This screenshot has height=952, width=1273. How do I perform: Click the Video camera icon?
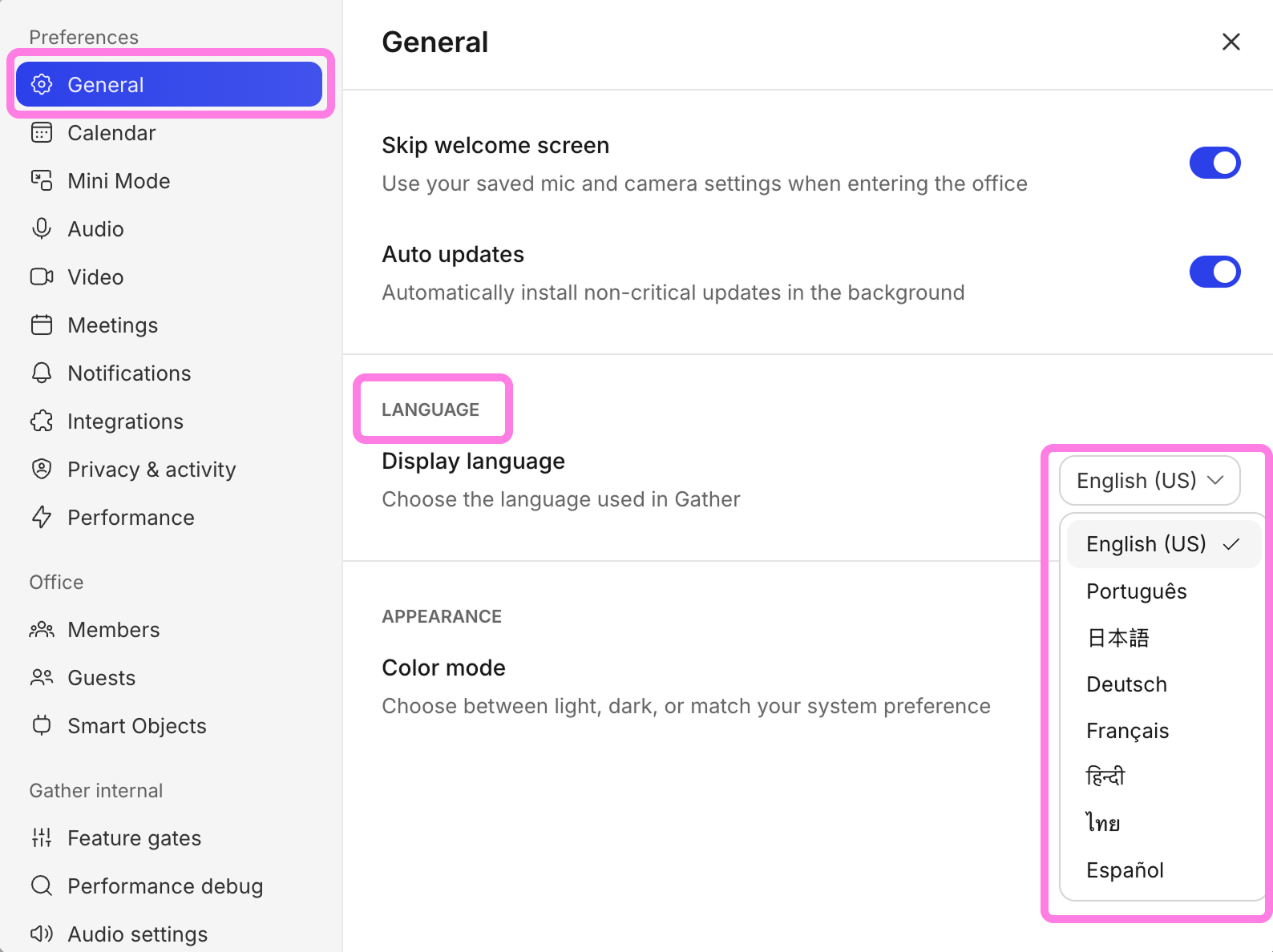(42, 276)
